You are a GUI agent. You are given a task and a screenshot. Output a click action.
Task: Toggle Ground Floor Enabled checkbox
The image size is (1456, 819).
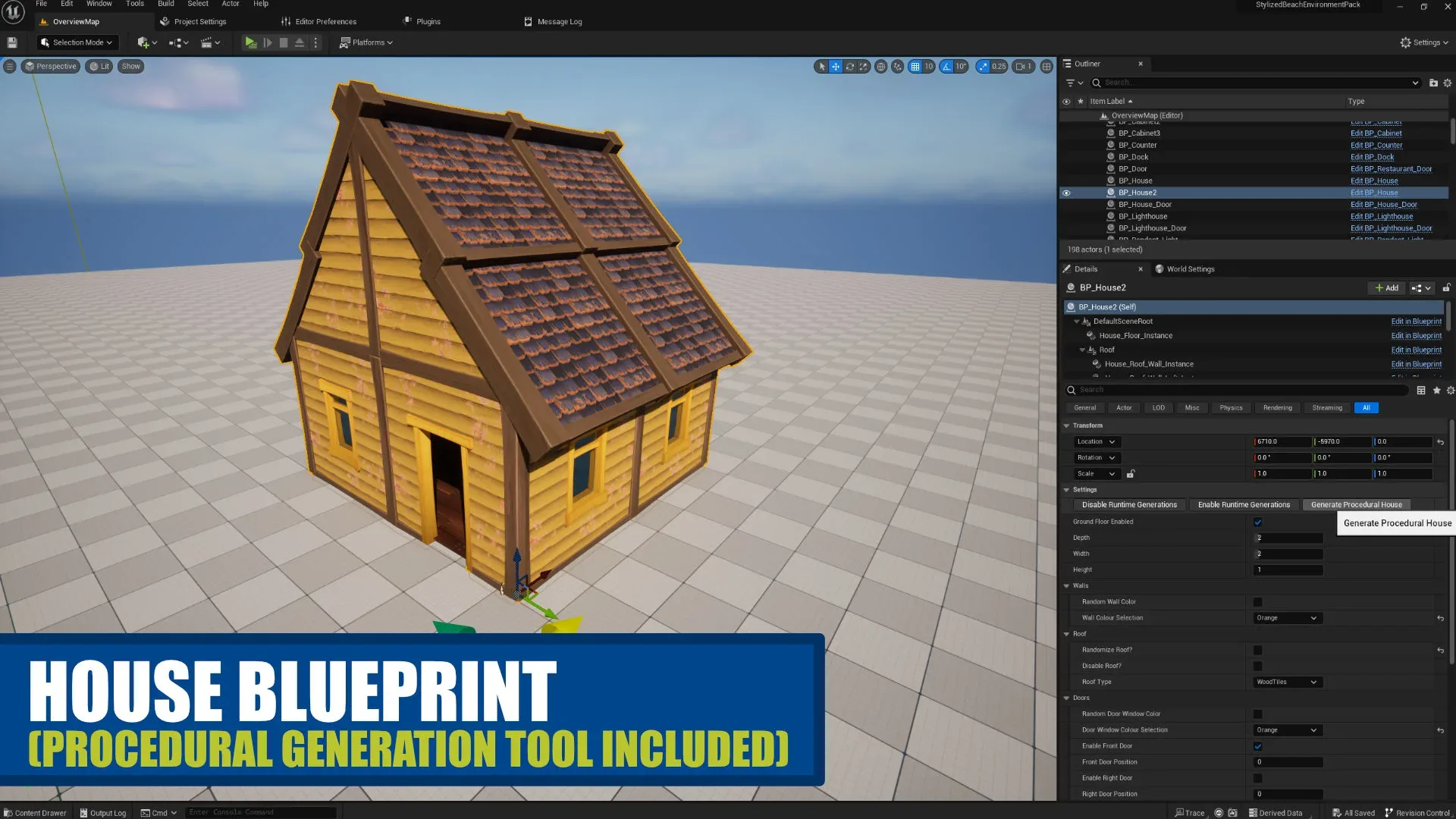coord(1257,521)
